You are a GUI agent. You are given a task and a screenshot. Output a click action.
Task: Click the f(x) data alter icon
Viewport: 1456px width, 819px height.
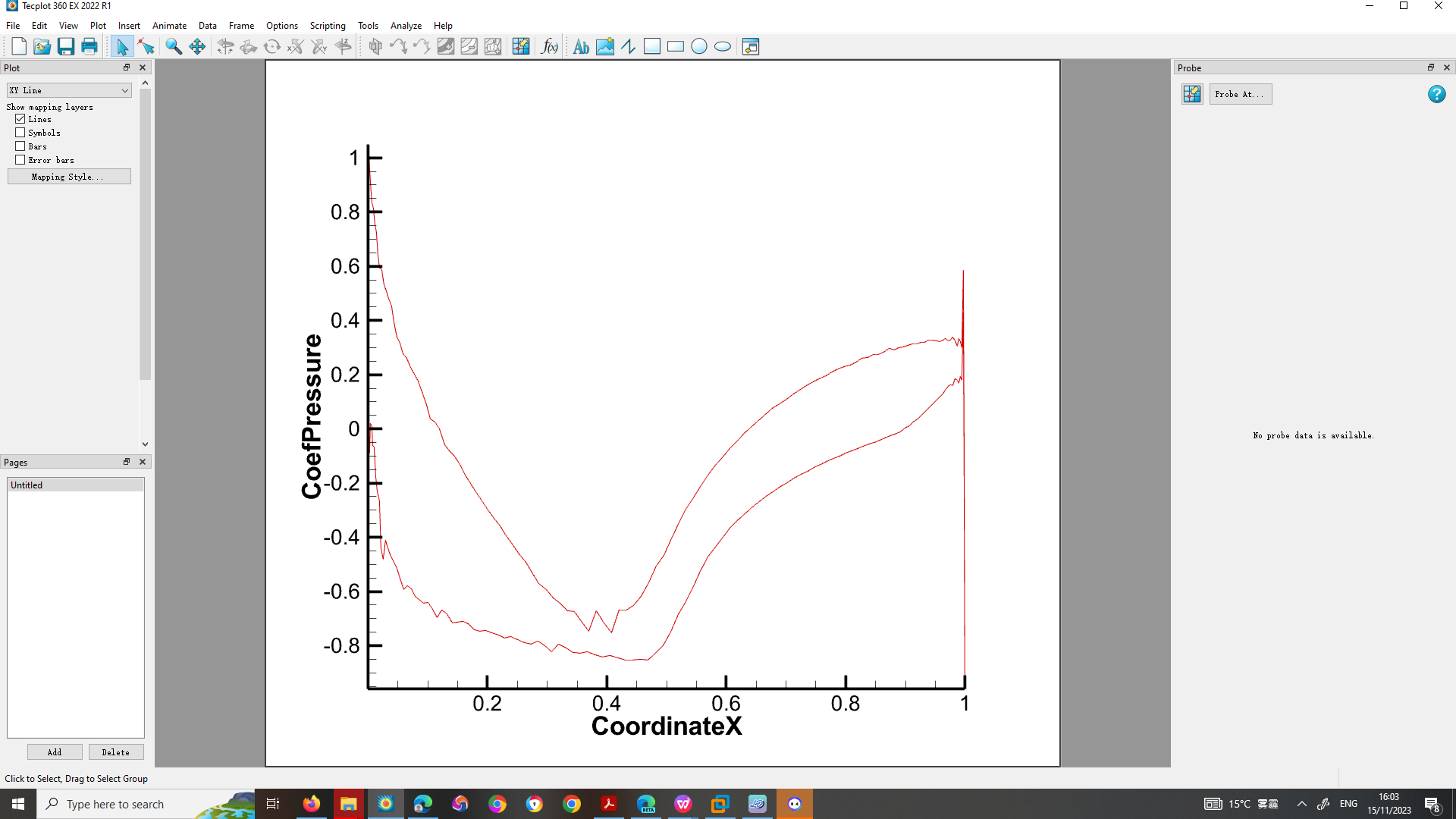(548, 46)
